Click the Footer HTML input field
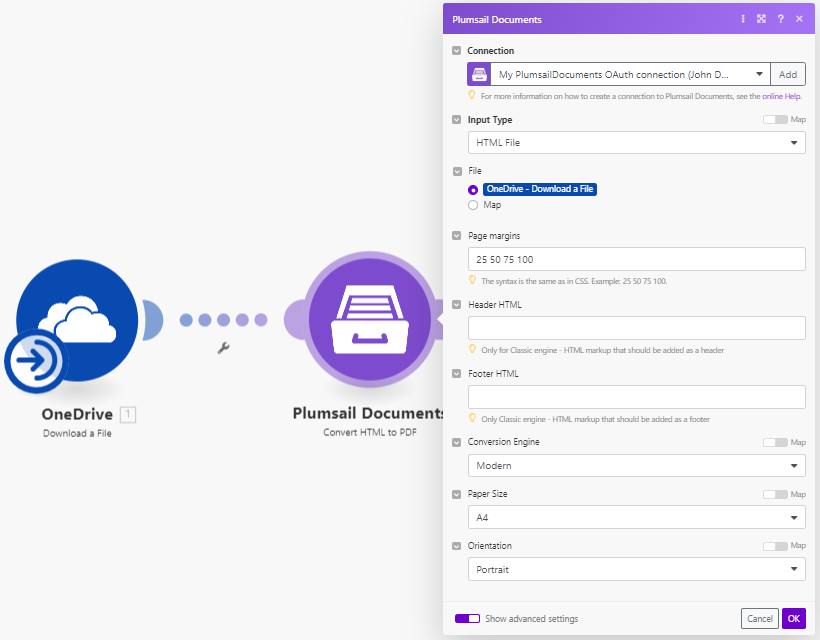 pos(636,397)
